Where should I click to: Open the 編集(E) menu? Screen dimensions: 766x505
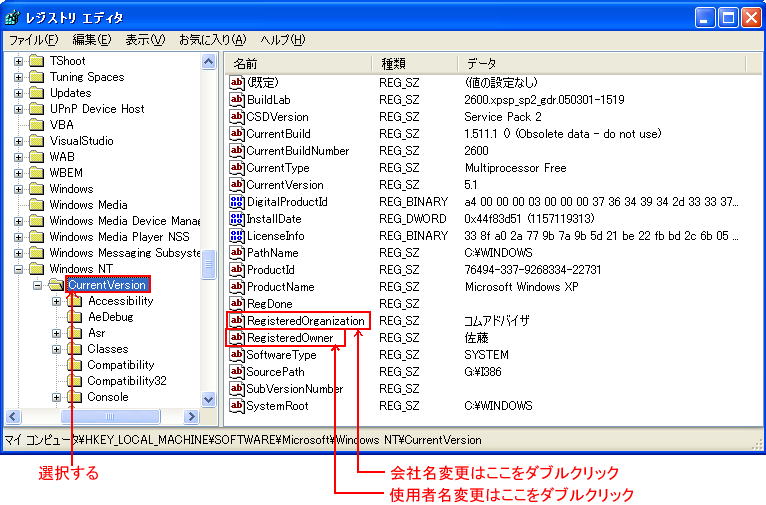[x=92, y=40]
